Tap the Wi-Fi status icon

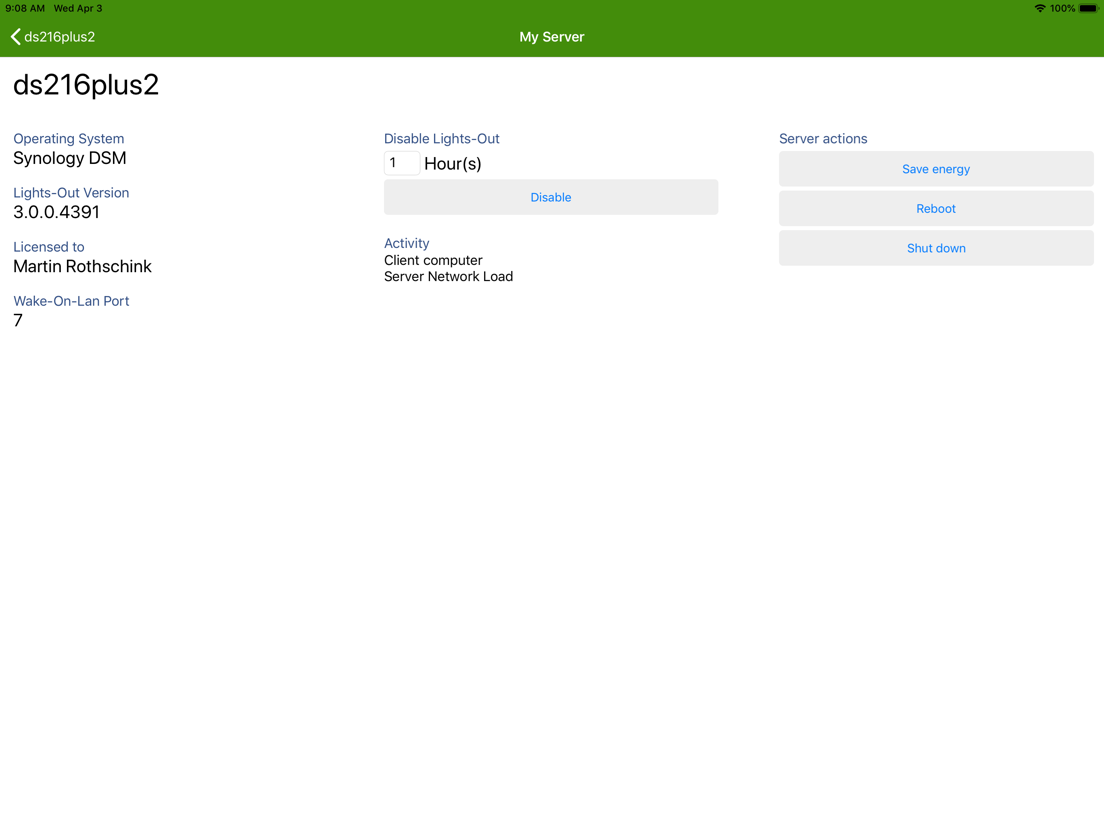pos(1039,8)
